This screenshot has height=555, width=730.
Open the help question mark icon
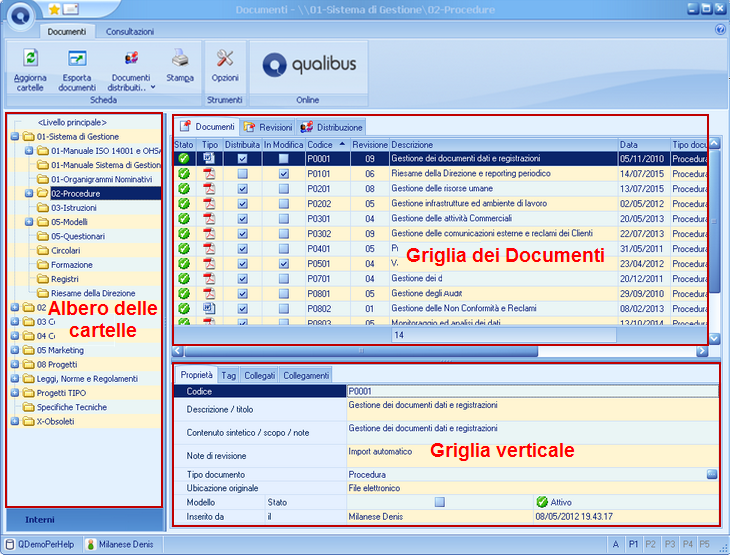tap(720, 30)
